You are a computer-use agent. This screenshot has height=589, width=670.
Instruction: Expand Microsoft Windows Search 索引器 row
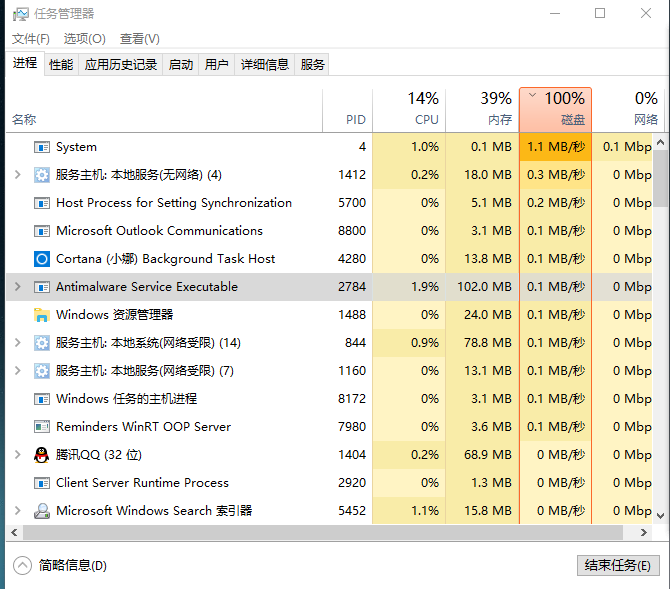(18, 511)
